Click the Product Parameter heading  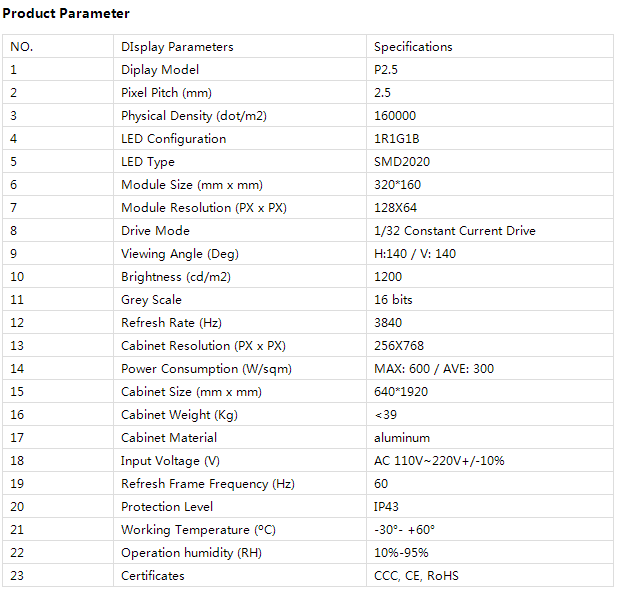[66, 14]
